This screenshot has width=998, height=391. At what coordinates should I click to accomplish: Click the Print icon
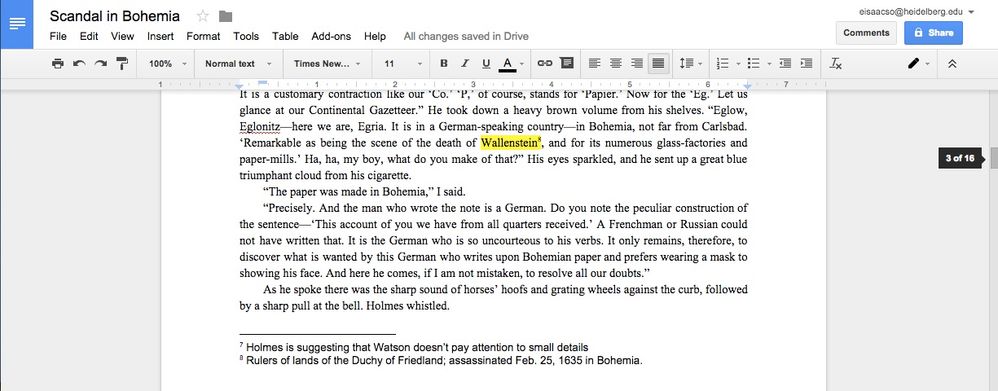pos(58,64)
